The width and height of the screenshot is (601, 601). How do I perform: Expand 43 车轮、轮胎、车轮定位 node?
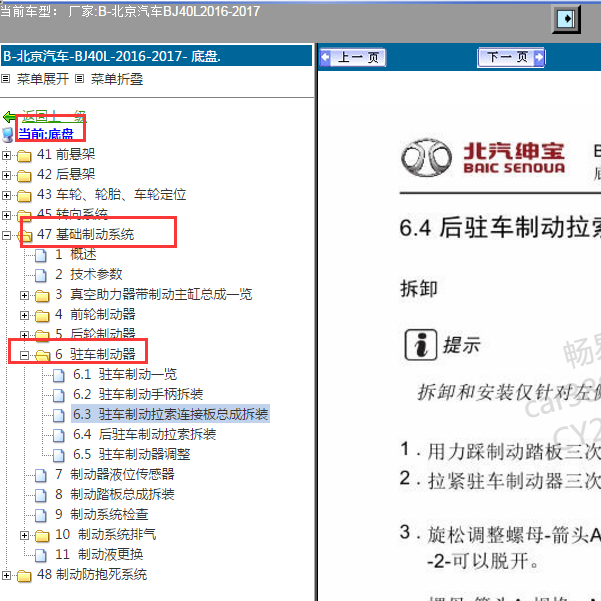click(x=6, y=195)
